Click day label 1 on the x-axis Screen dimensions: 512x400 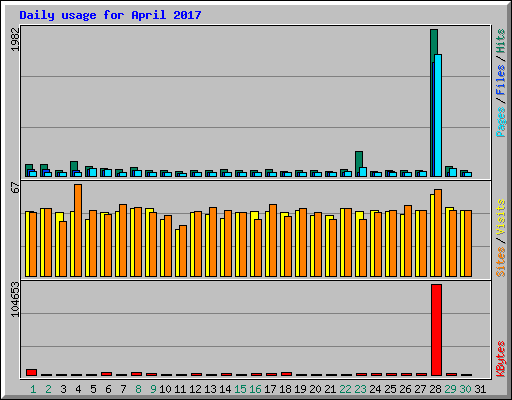pos(33,389)
